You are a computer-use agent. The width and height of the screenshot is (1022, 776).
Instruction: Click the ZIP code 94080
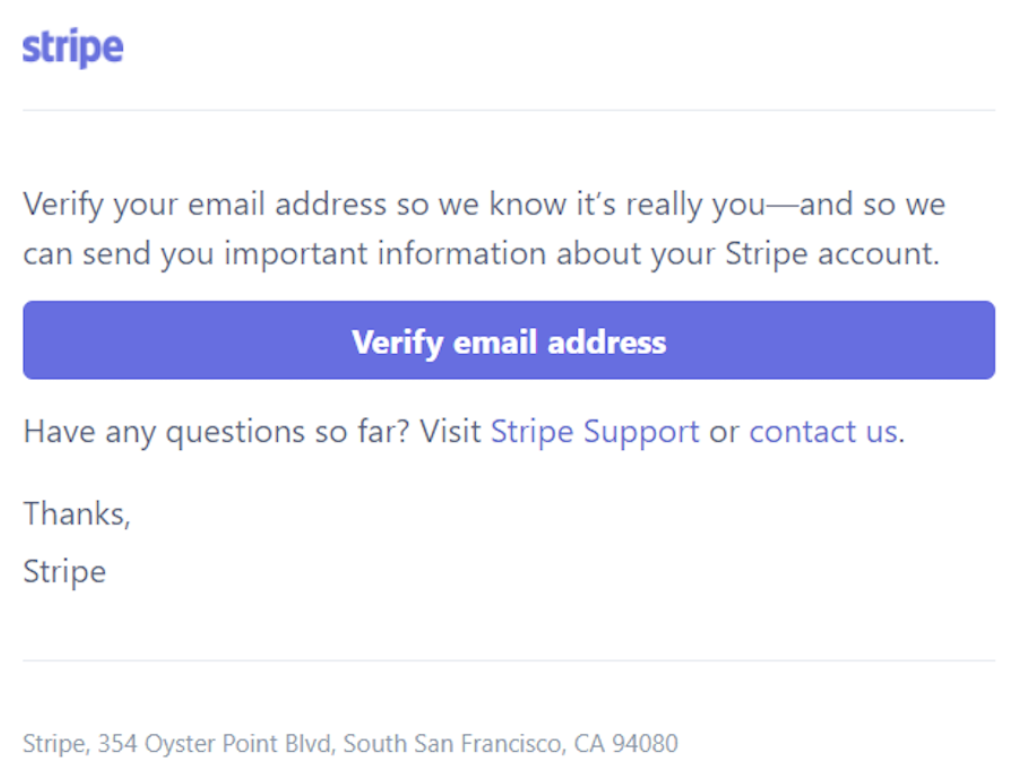(645, 743)
